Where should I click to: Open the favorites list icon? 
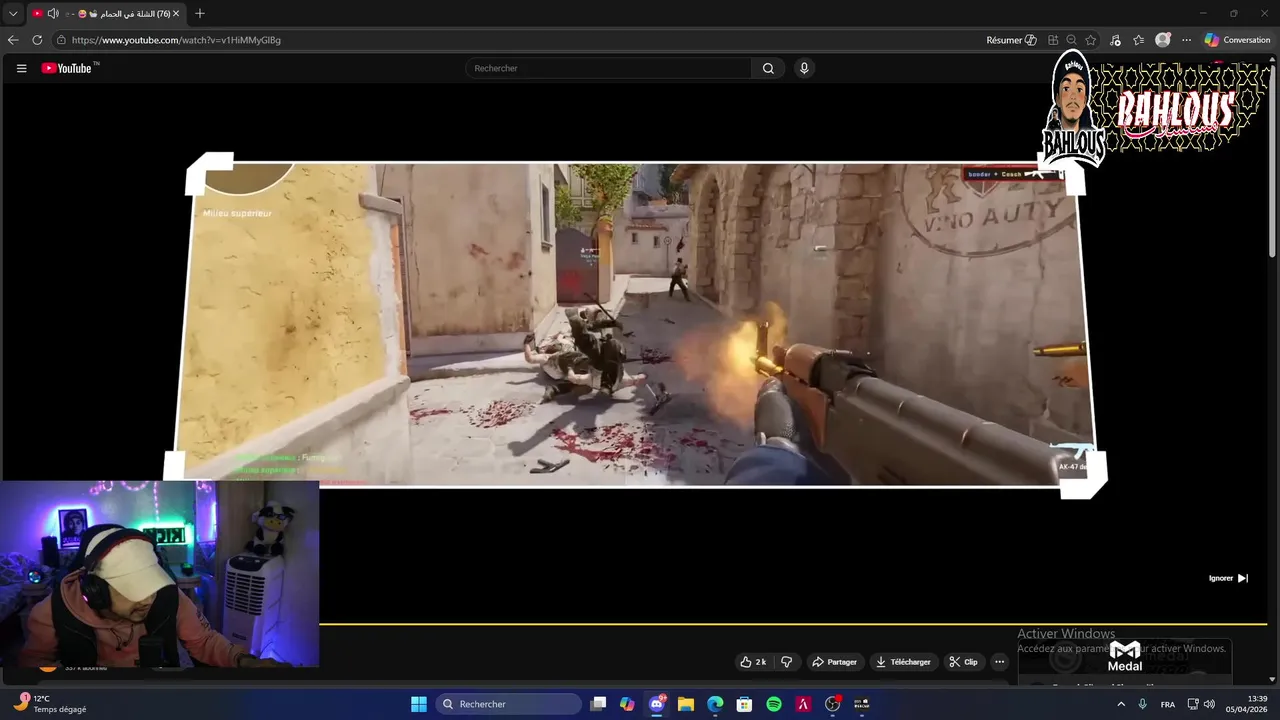coord(1139,40)
